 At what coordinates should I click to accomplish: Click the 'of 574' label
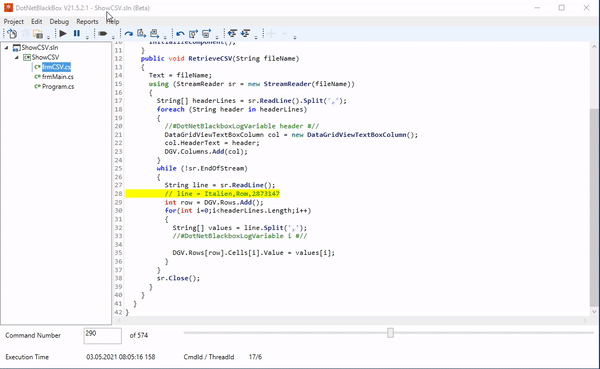[139, 335]
